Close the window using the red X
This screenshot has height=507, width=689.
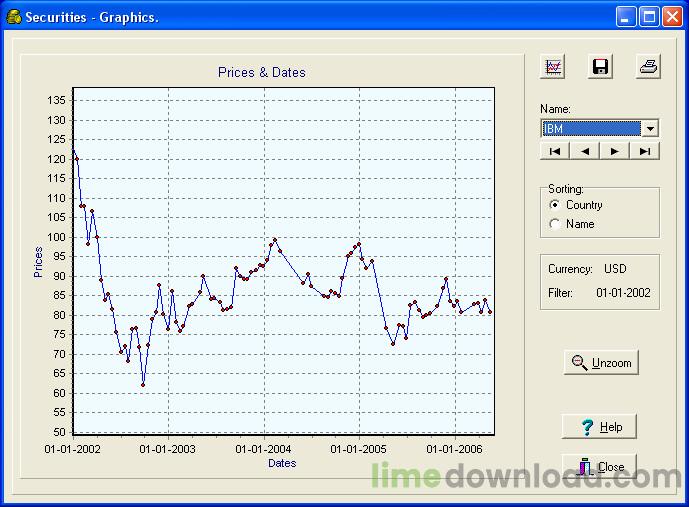pyautogui.click(x=671, y=16)
